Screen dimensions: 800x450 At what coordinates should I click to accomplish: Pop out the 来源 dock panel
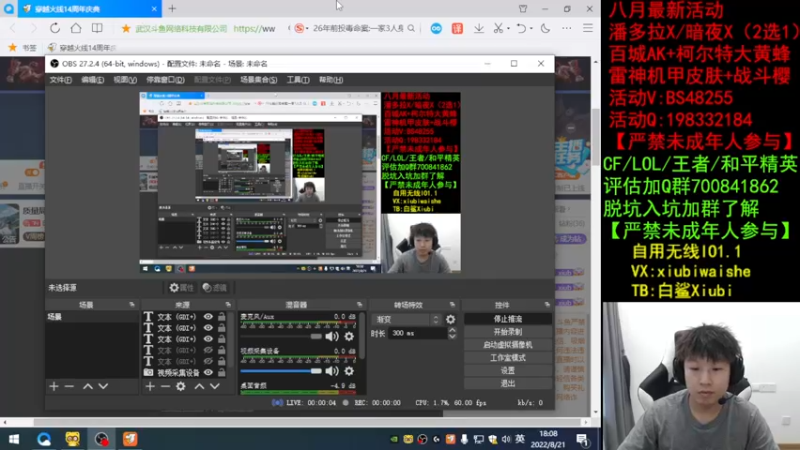point(228,305)
